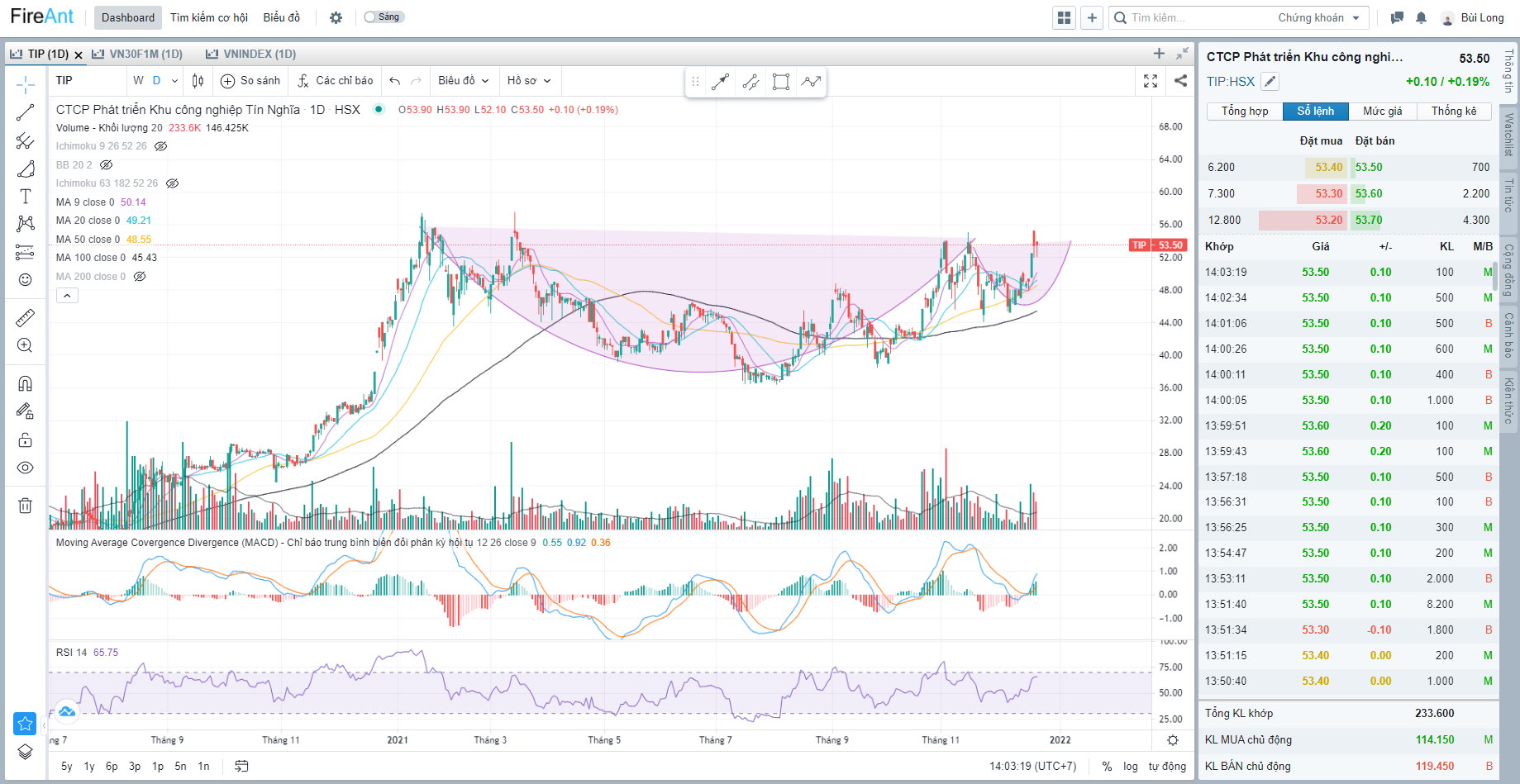The image size is (1520, 784).
Task: Toggle the magnet mode icon
Action: [x=25, y=383]
